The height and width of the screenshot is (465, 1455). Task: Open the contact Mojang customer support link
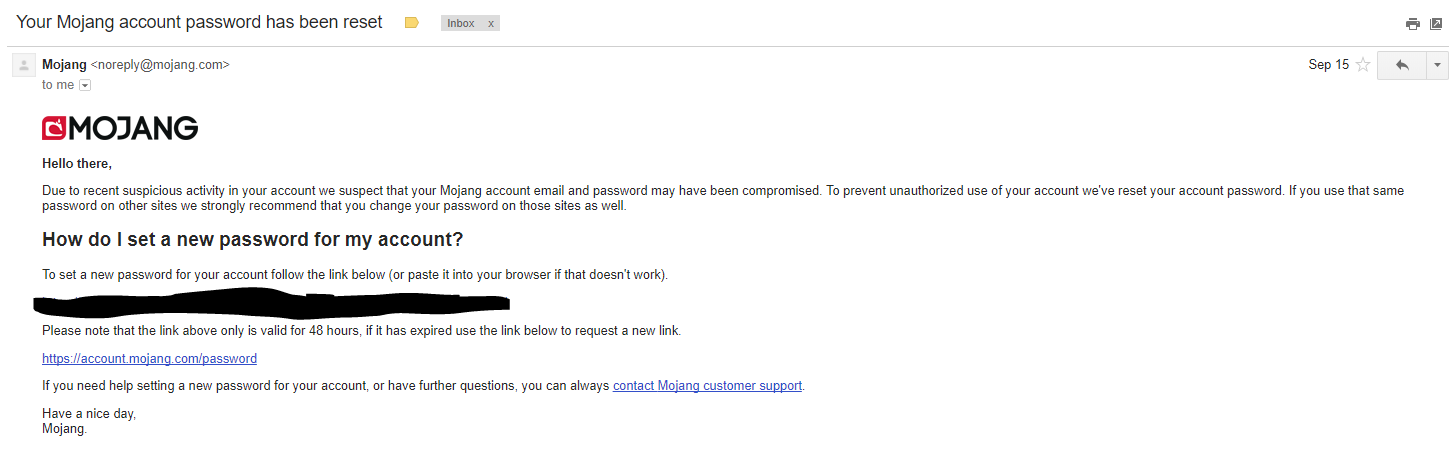click(x=707, y=385)
